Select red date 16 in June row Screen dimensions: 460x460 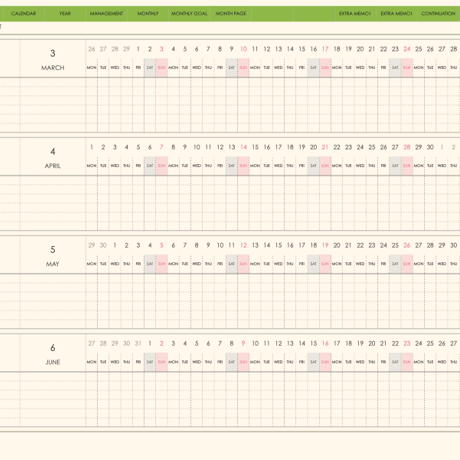(325, 343)
